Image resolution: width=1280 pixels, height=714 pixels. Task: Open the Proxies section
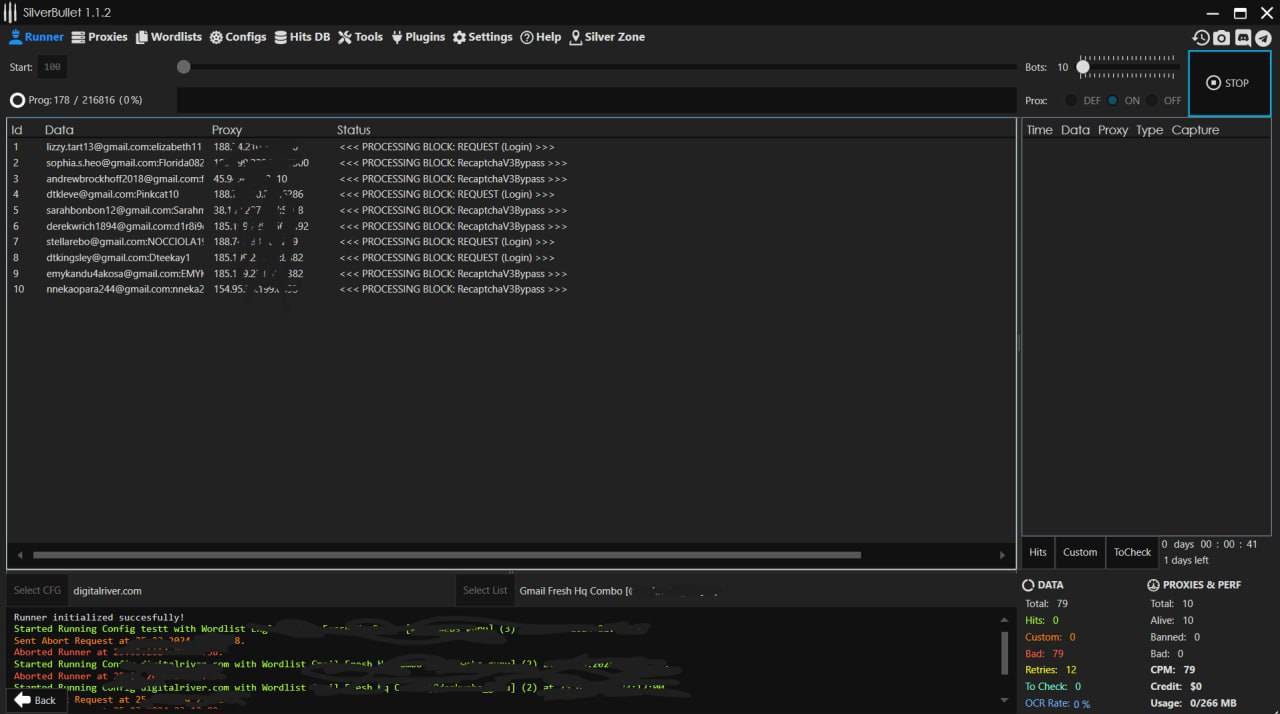coord(99,37)
